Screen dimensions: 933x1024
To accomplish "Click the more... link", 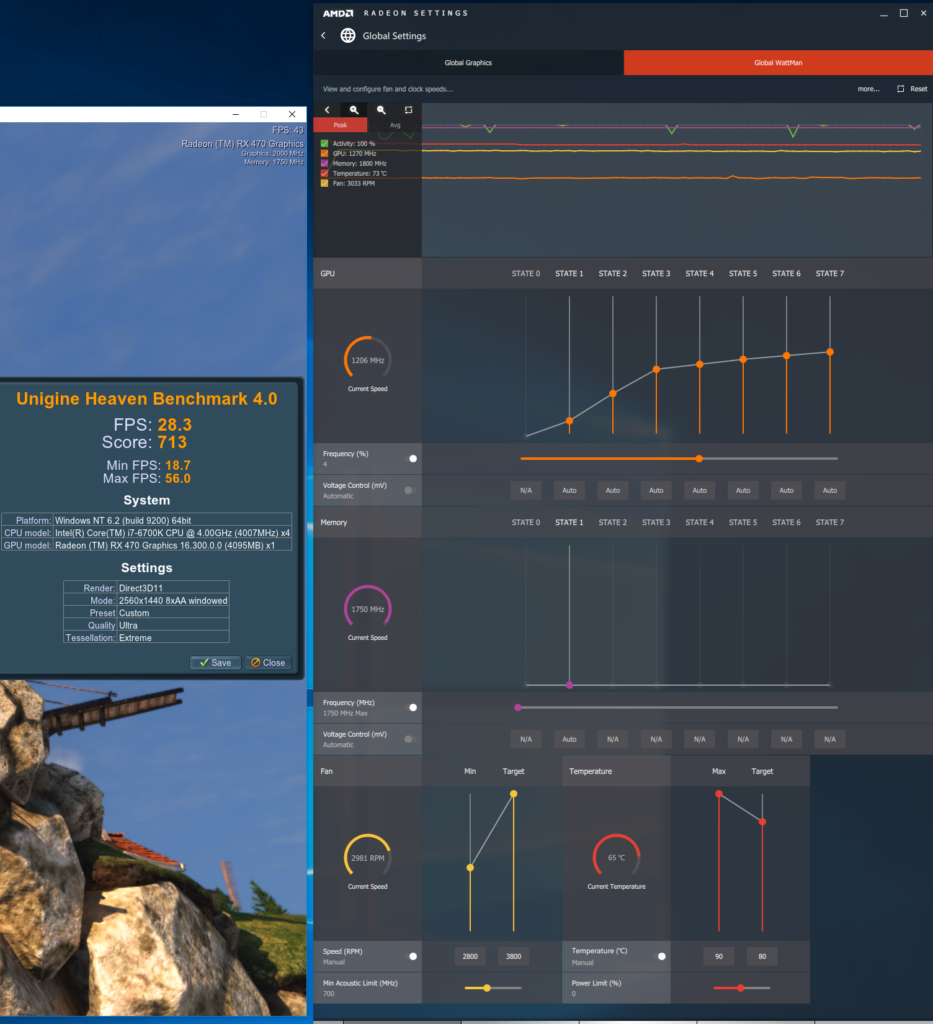I will click(x=868, y=89).
